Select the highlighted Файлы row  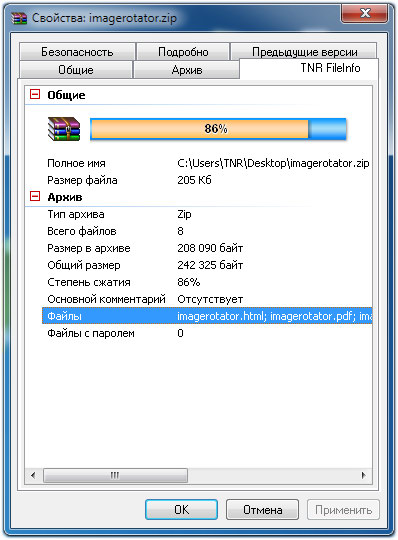(x=207, y=316)
